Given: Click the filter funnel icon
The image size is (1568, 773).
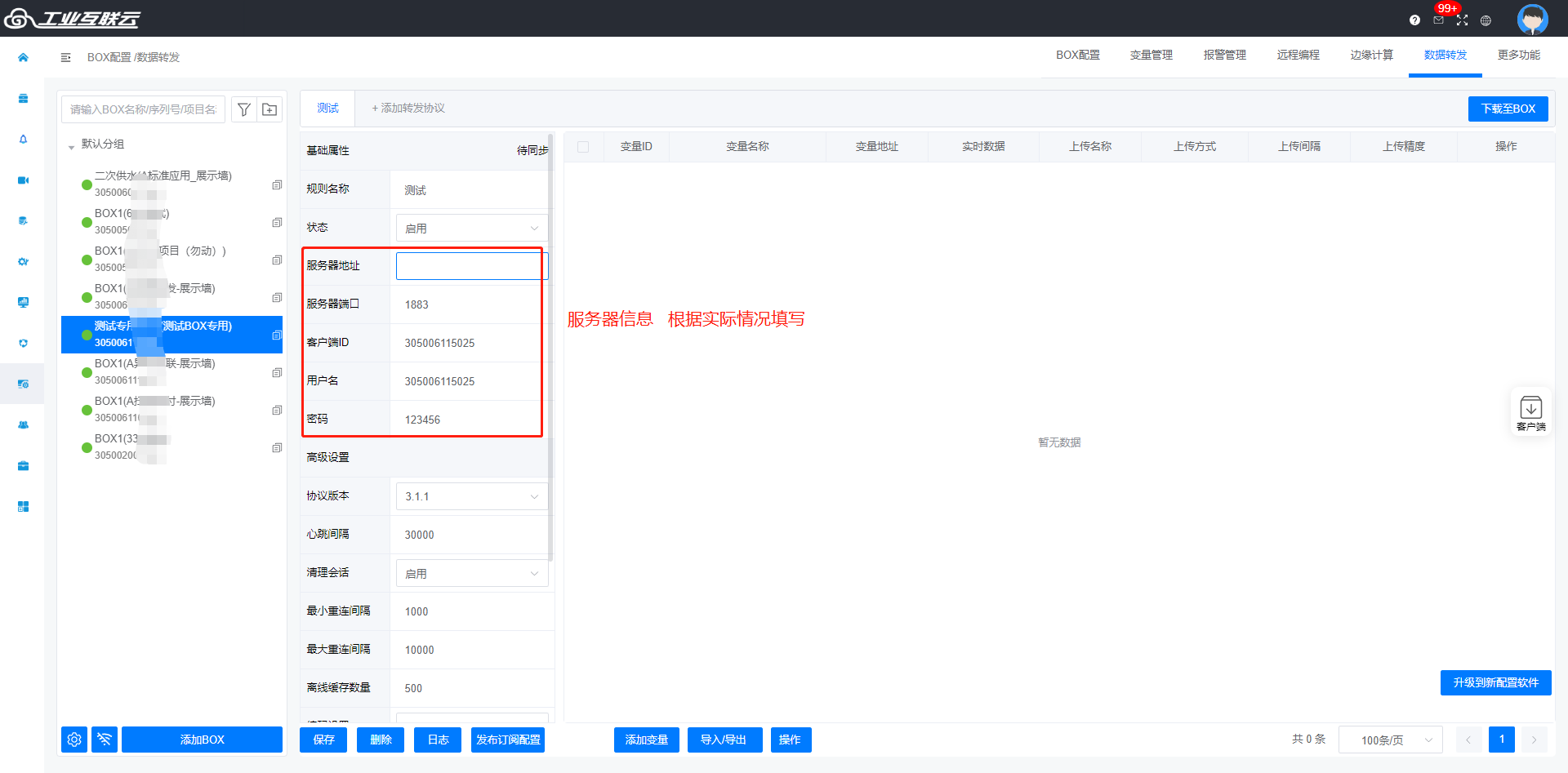Looking at the screenshot, I should pyautogui.click(x=244, y=109).
